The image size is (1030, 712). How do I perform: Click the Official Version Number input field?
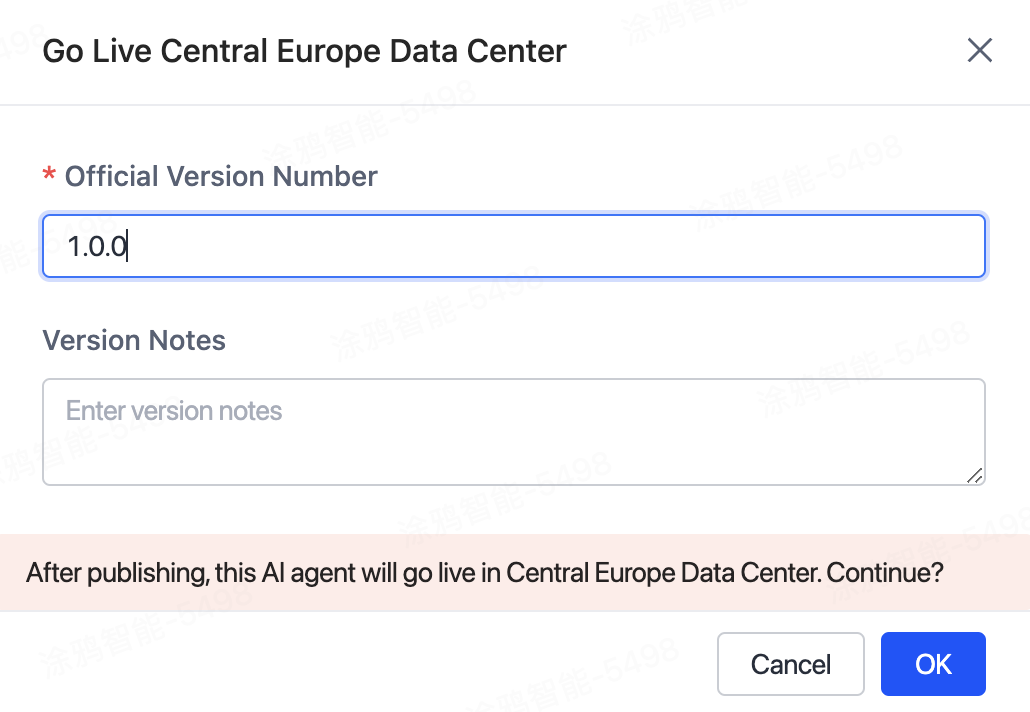pos(513,246)
